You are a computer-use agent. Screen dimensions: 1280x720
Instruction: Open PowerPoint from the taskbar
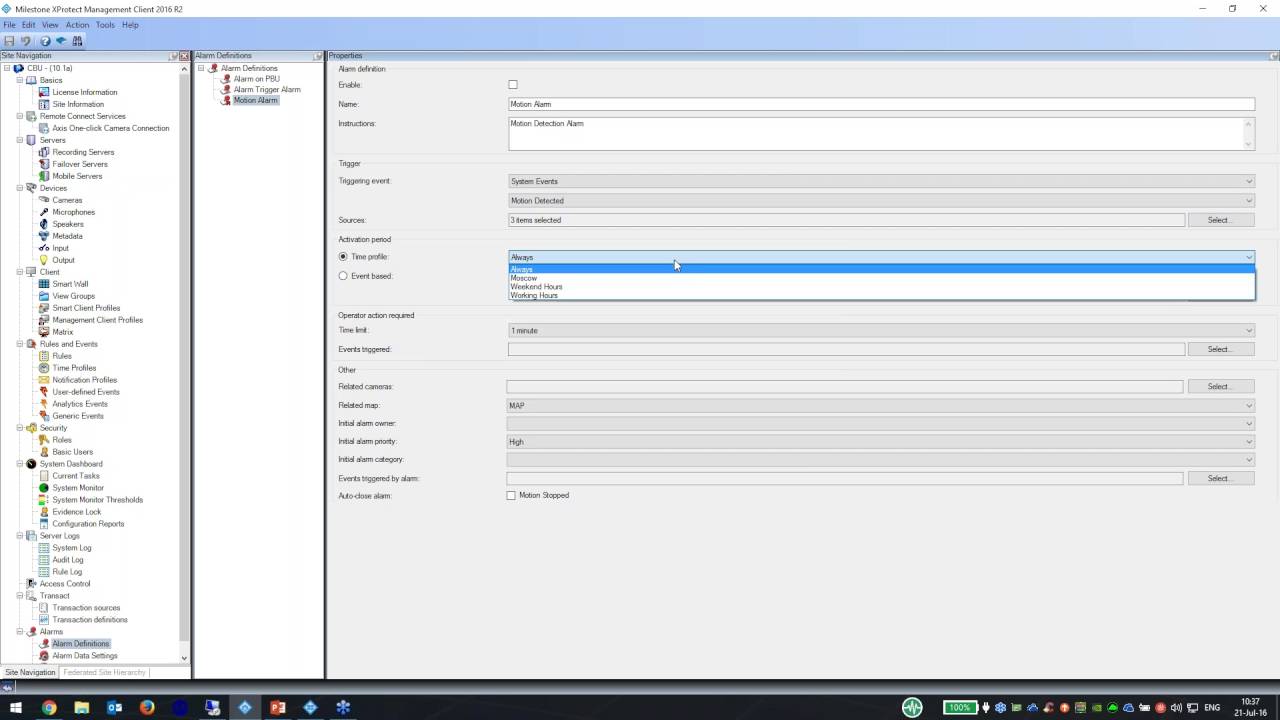pos(278,707)
